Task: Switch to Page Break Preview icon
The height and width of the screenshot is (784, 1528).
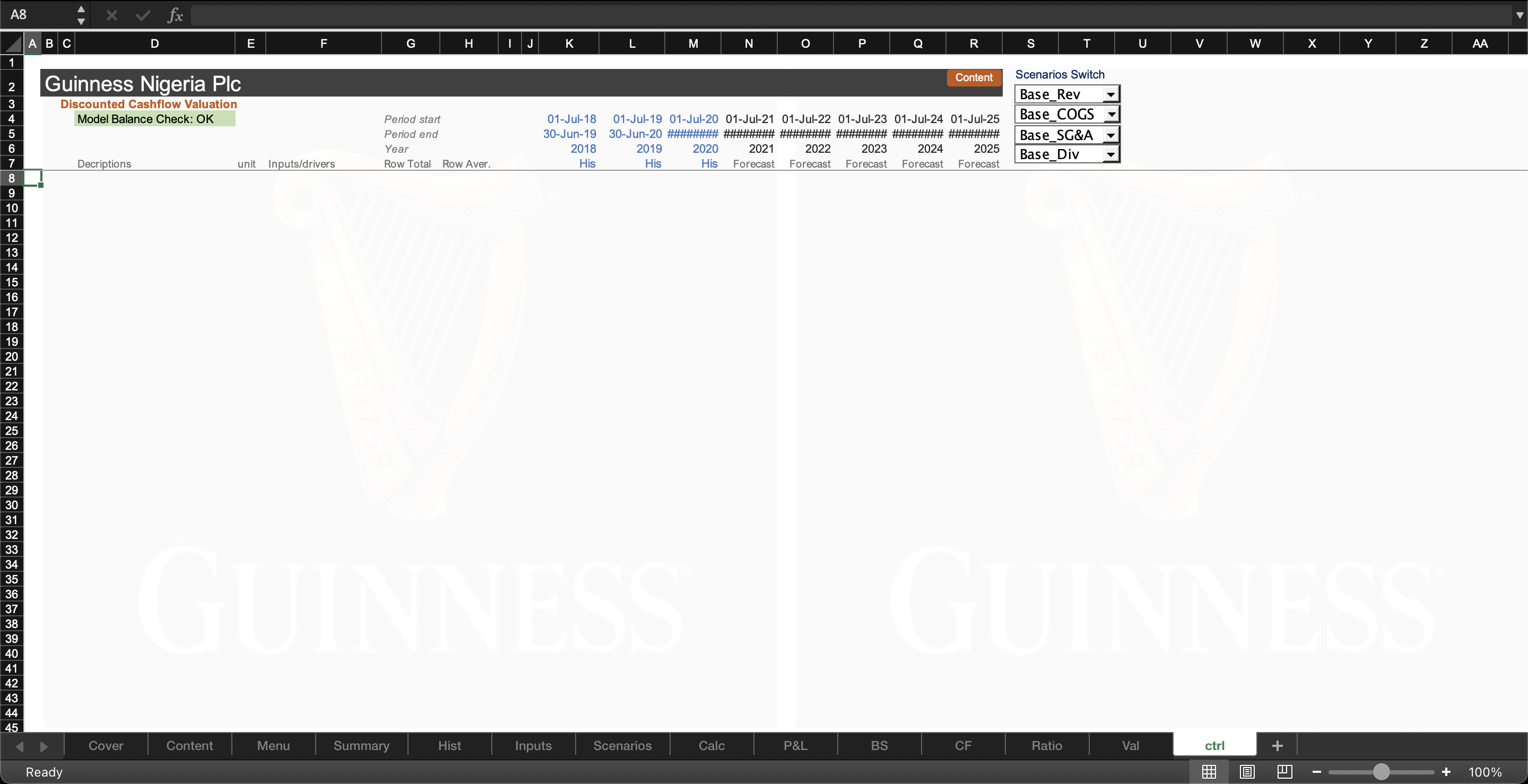Action: point(1285,772)
